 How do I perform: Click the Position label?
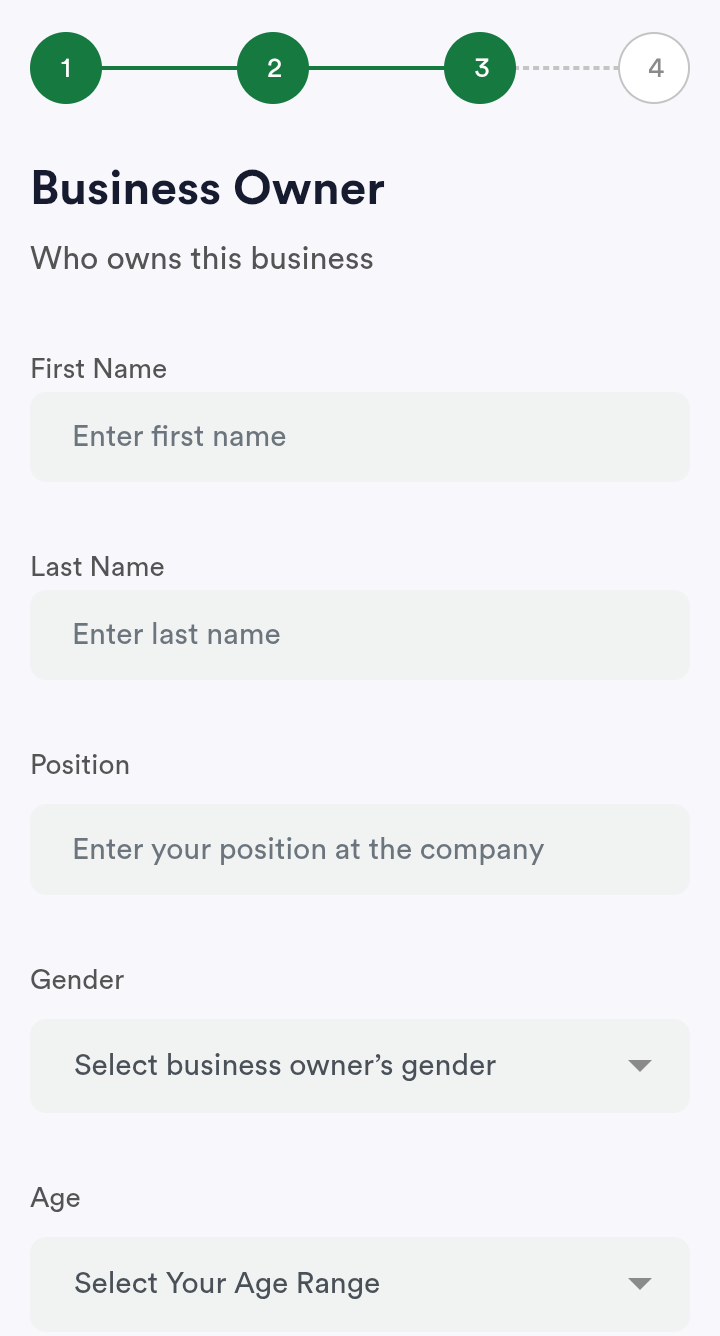point(81,765)
